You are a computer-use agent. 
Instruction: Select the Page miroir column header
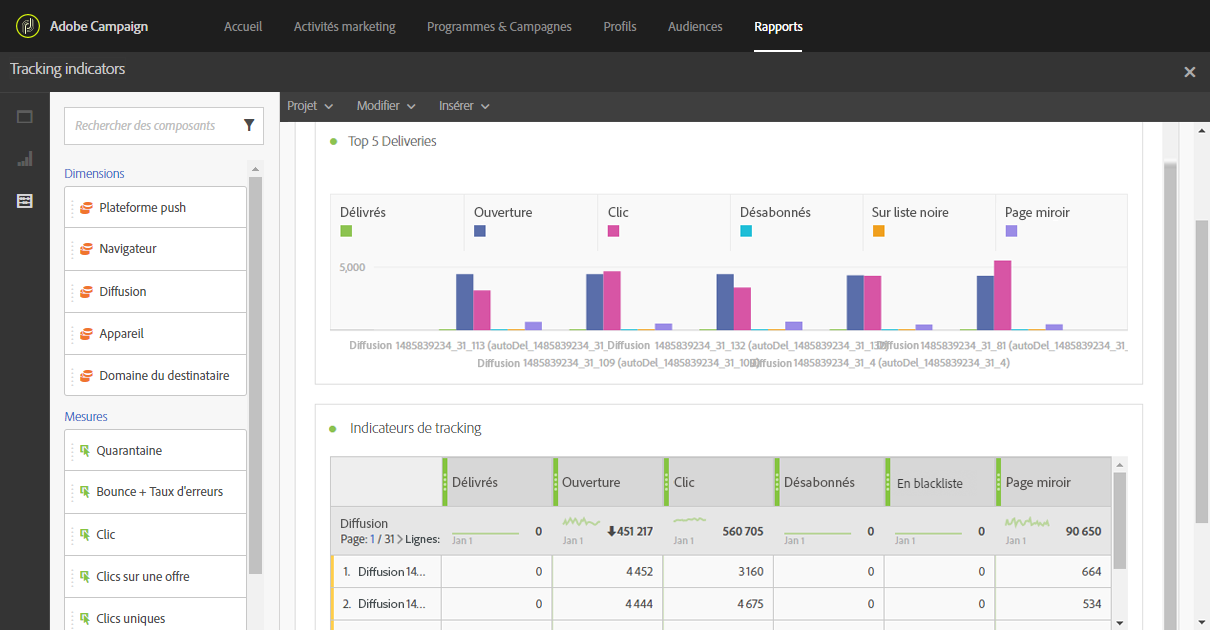[x=1053, y=482]
